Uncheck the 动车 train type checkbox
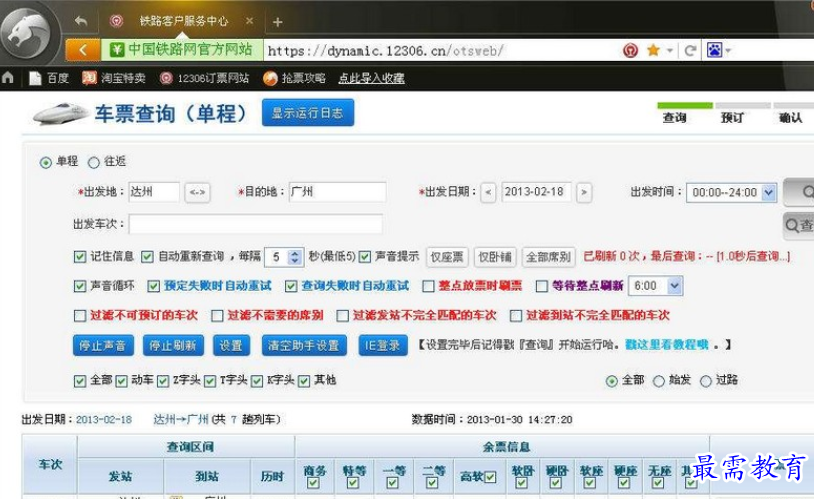This screenshot has height=499, width=814. point(122,381)
